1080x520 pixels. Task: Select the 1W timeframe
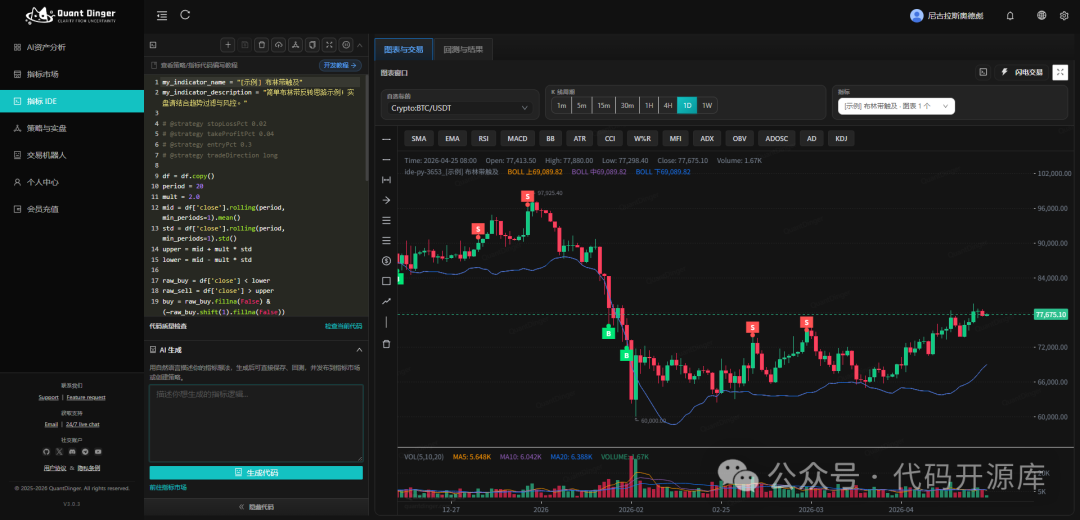(x=707, y=105)
